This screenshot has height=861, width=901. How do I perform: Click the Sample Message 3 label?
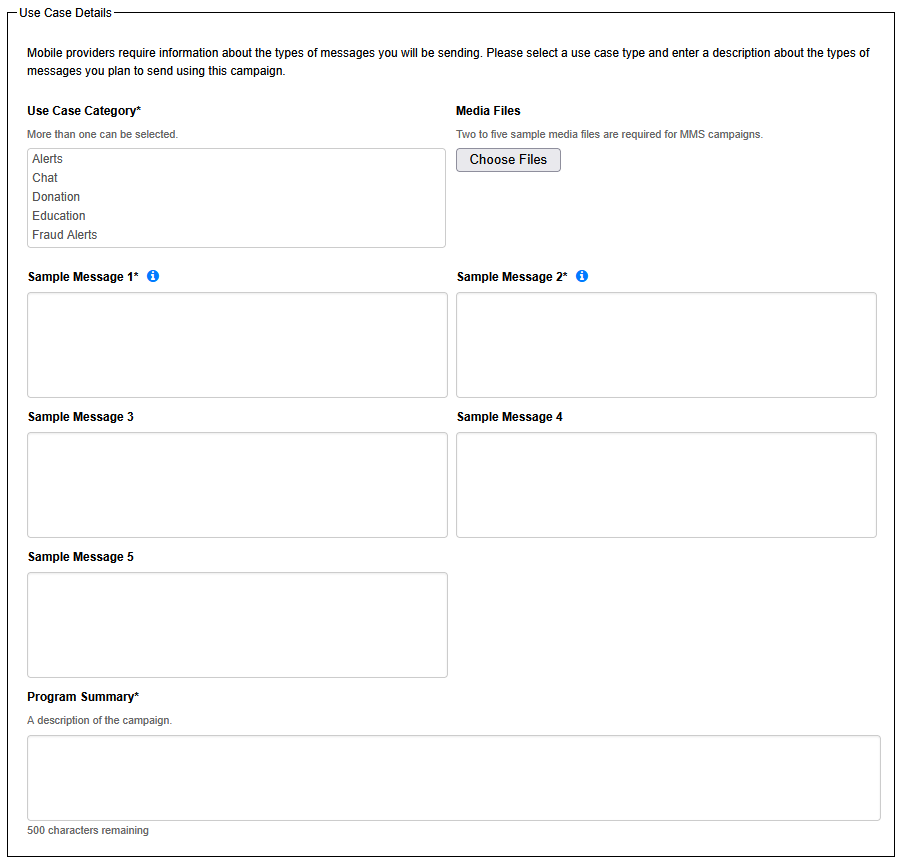[x=81, y=417]
